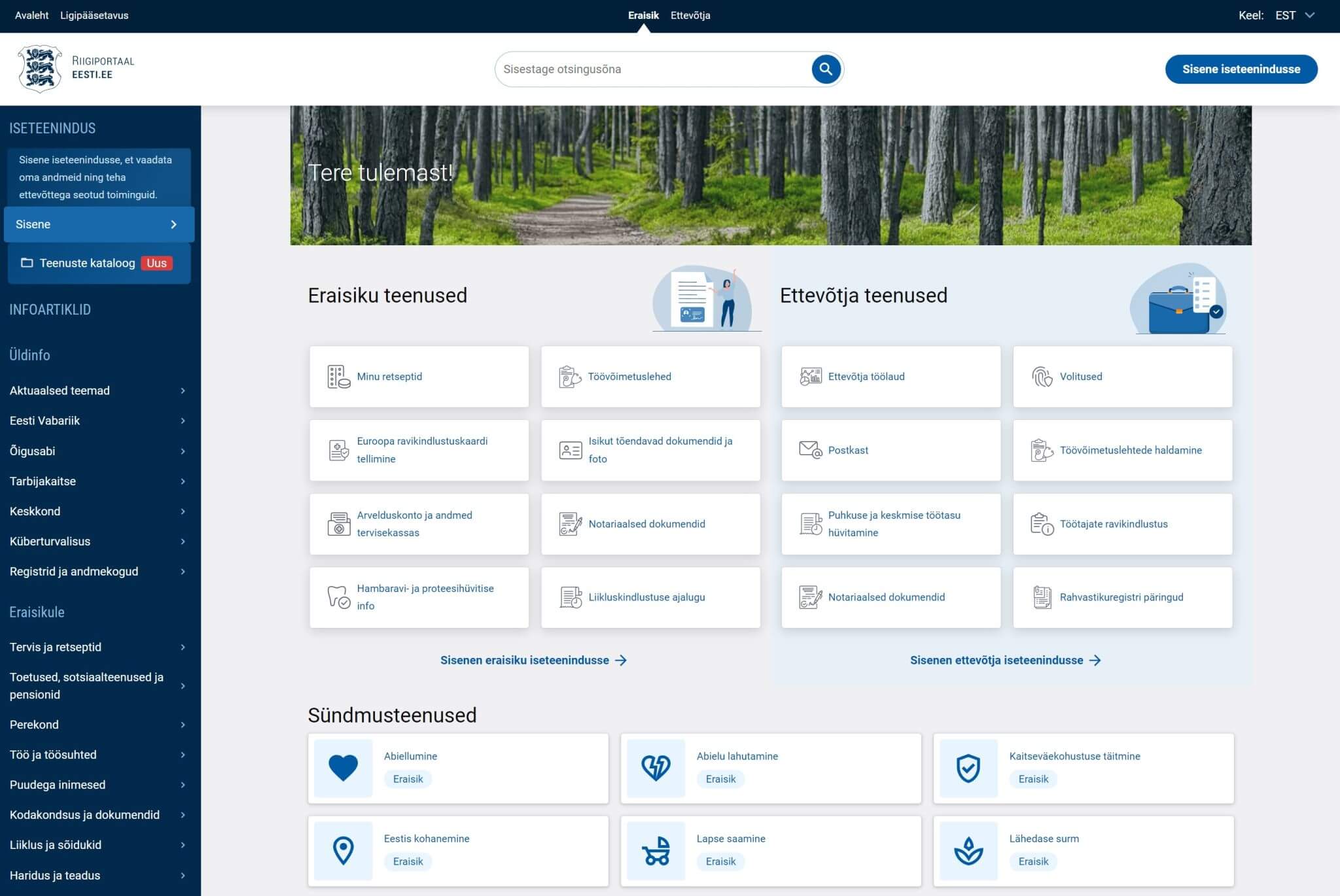This screenshot has width=1340, height=896.
Task: Select the Eraisik tab in top bar
Action: [643, 15]
